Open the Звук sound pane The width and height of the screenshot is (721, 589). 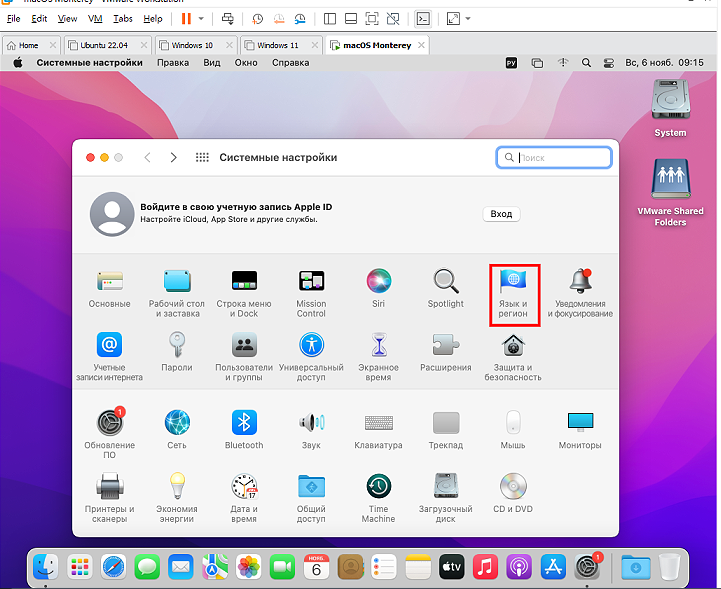pos(311,430)
